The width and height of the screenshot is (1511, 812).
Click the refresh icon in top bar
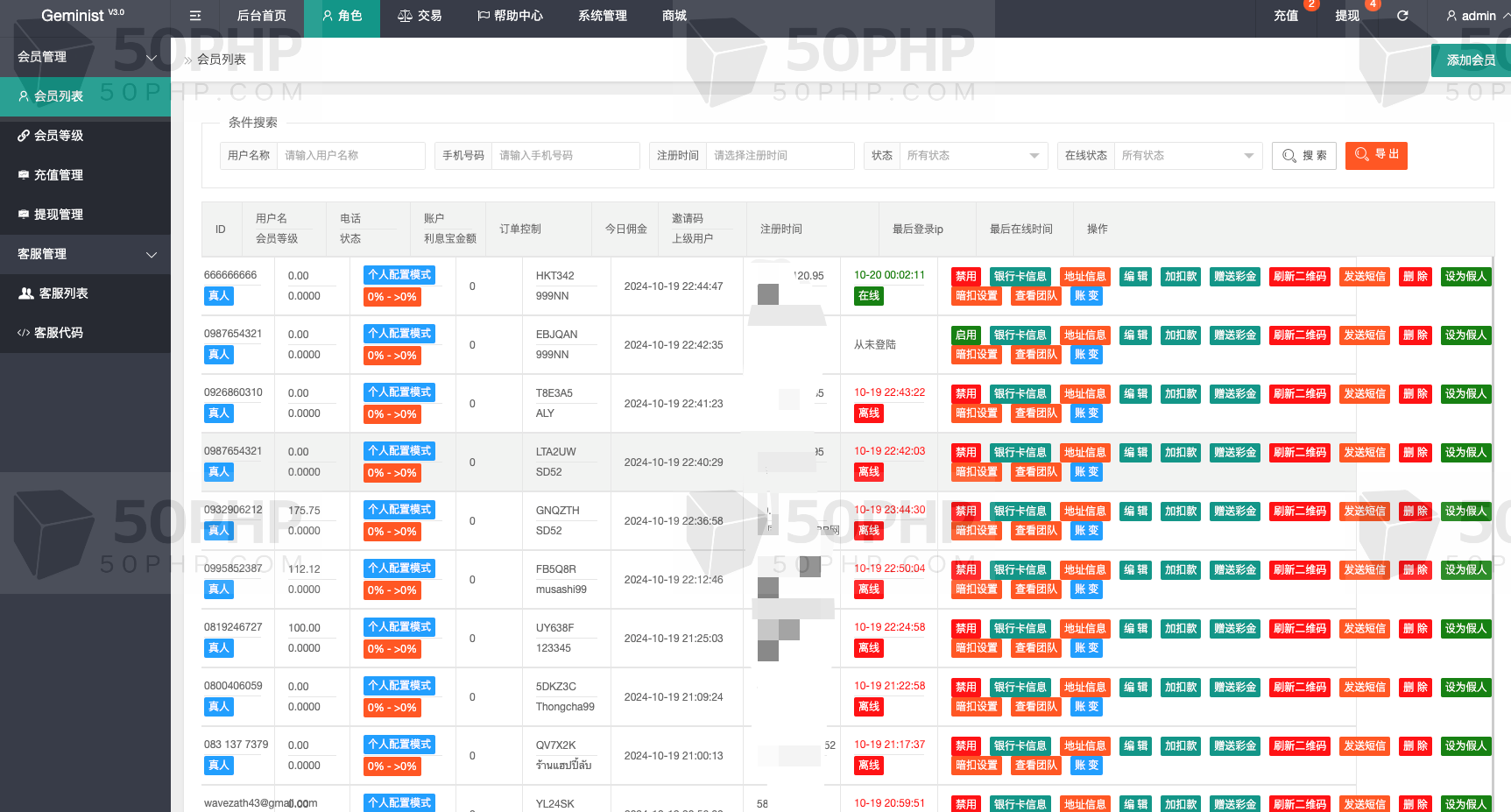1402,16
